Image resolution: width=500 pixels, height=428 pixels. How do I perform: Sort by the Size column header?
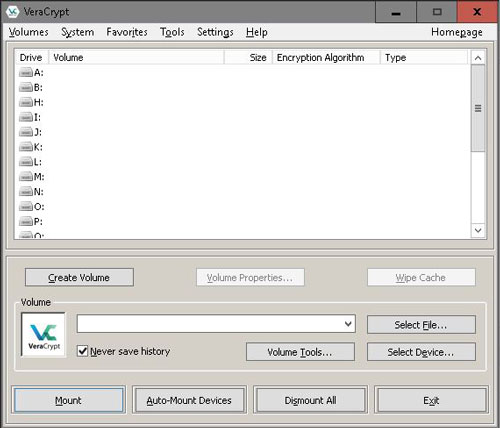(x=249, y=57)
